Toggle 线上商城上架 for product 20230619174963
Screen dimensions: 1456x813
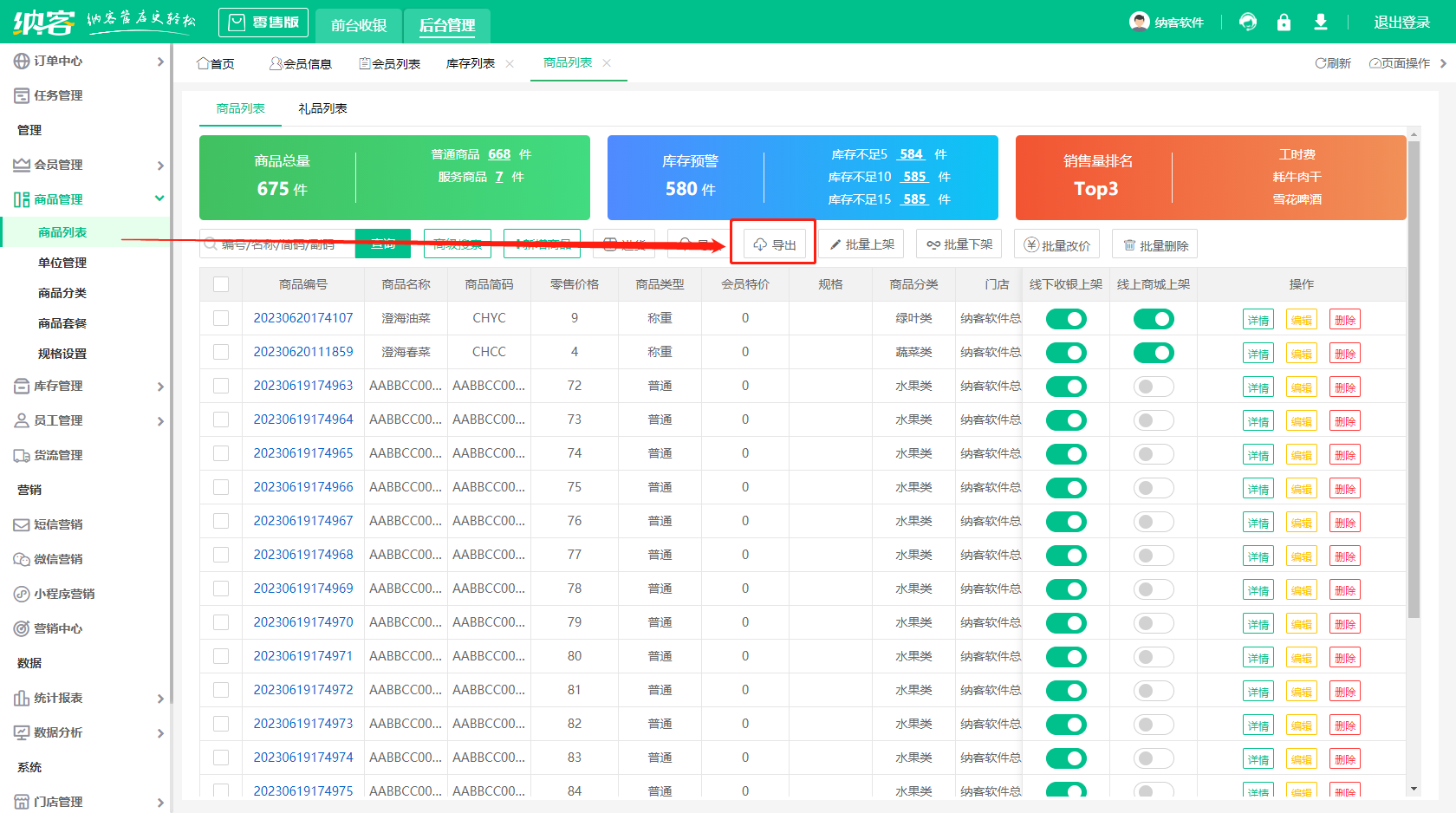click(1153, 387)
